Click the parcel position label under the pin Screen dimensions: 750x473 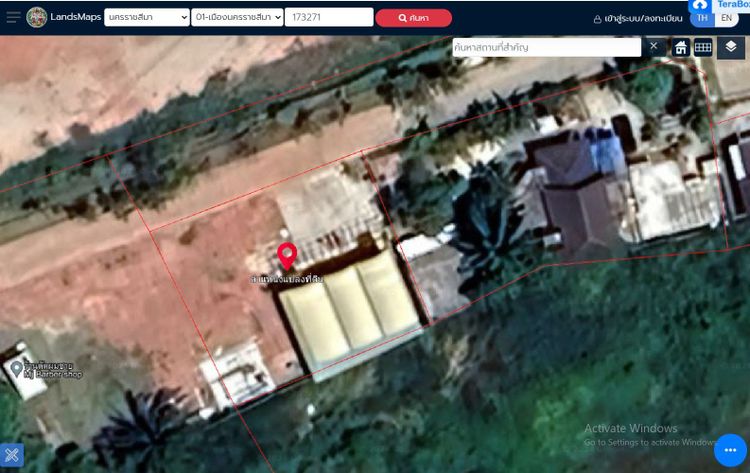click(x=287, y=278)
